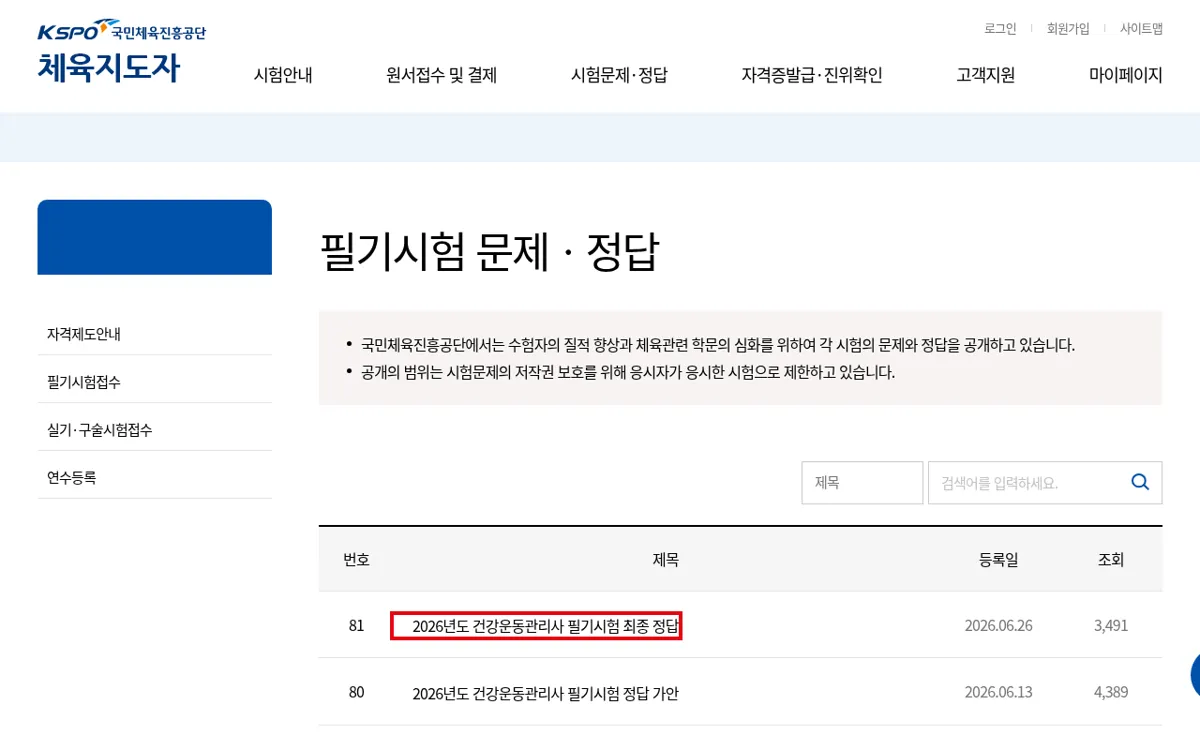
Task: Open the 자격증발급·진위확인 menu
Action: [812, 75]
